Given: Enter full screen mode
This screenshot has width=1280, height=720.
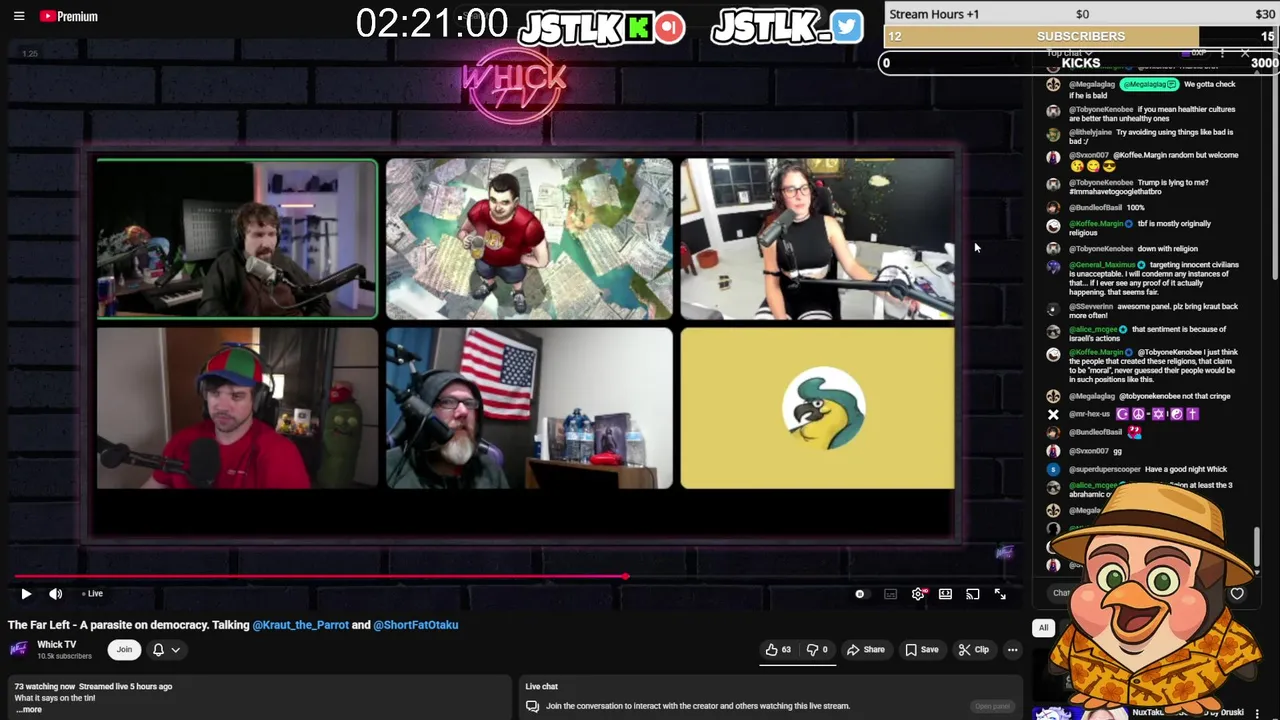Looking at the screenshot, I should [x=1000, y=594].
